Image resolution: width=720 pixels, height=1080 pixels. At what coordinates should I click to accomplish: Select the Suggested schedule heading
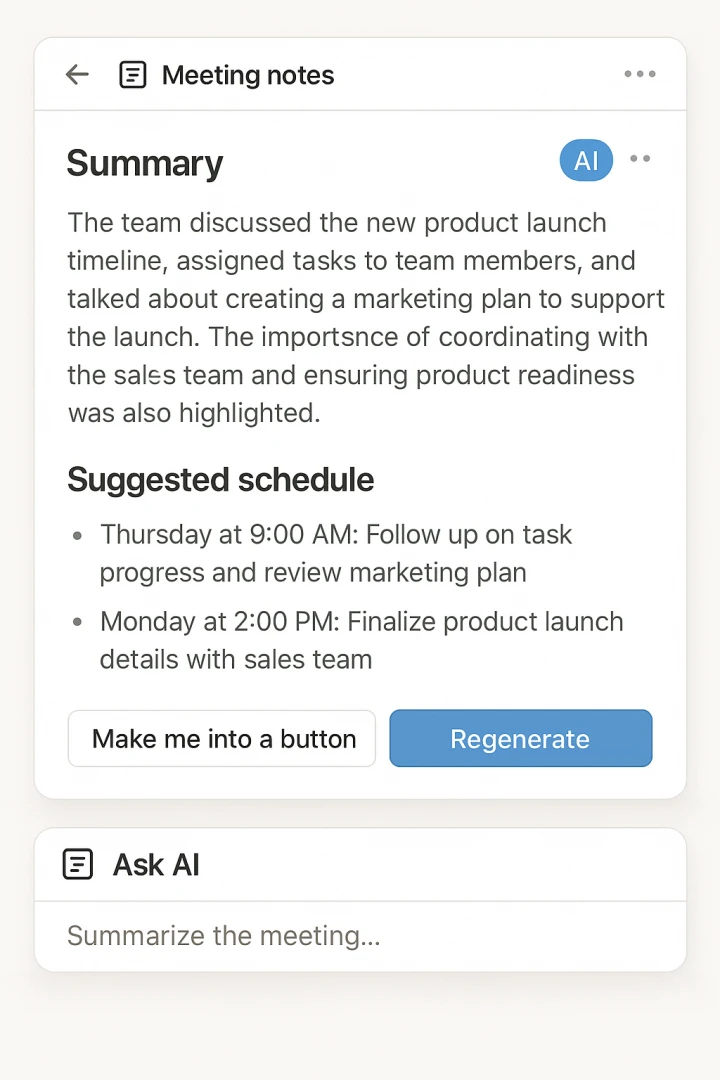tap(220, 479)
